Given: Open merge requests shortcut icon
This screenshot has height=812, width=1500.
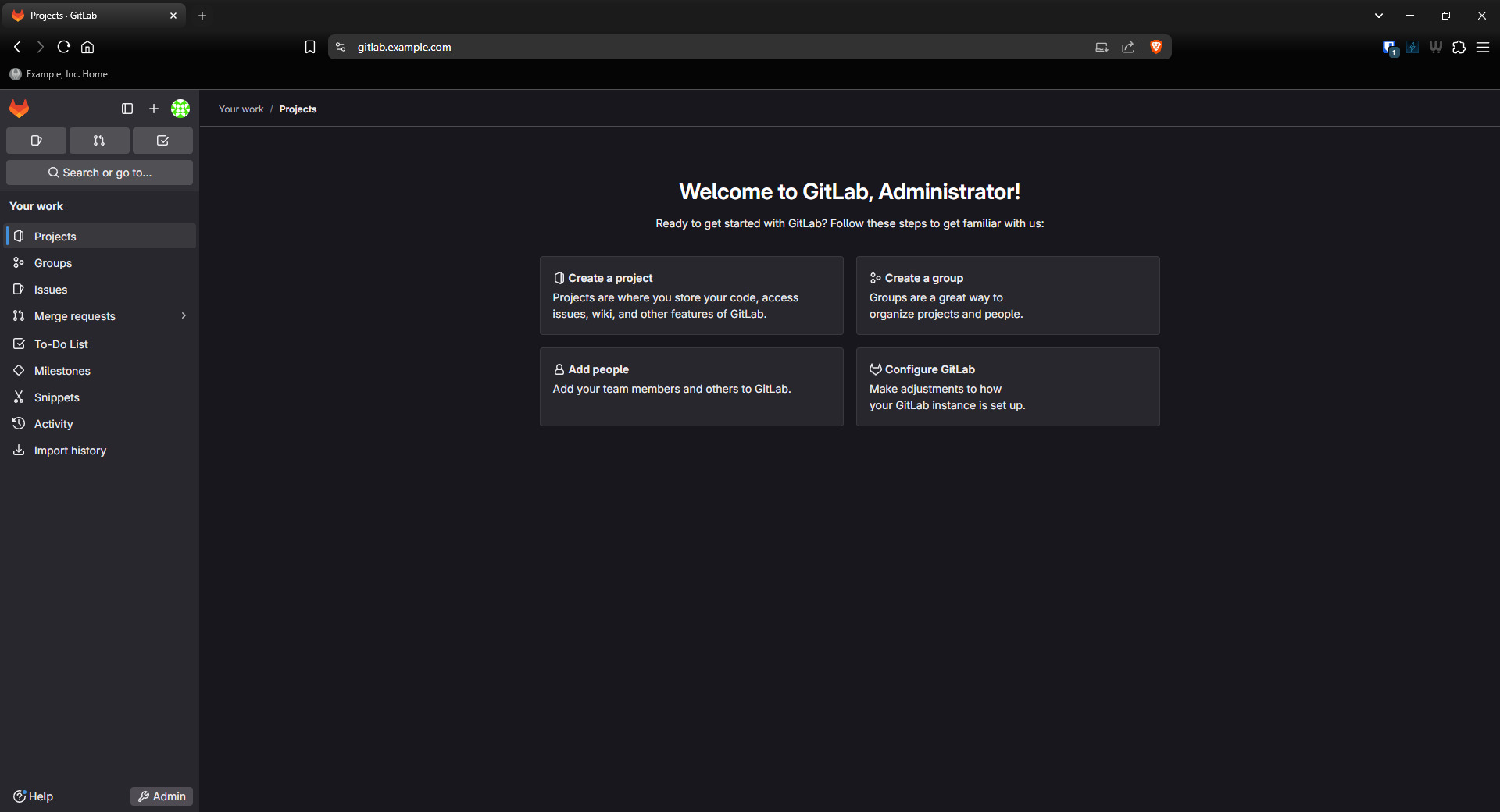Looking at the screenshot, I should click(99, 141).
